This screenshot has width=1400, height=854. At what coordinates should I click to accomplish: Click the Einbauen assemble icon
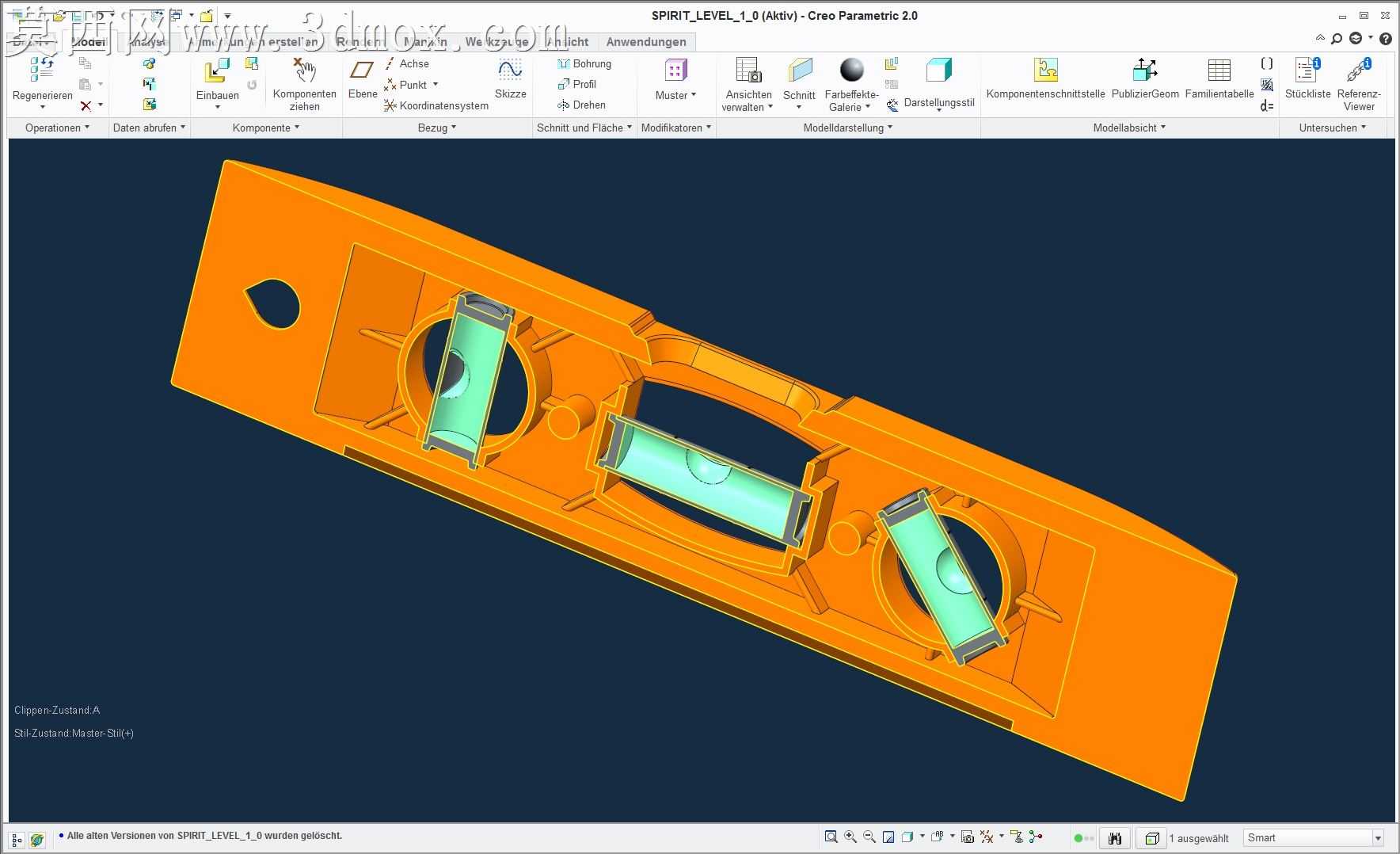[217, 71]
